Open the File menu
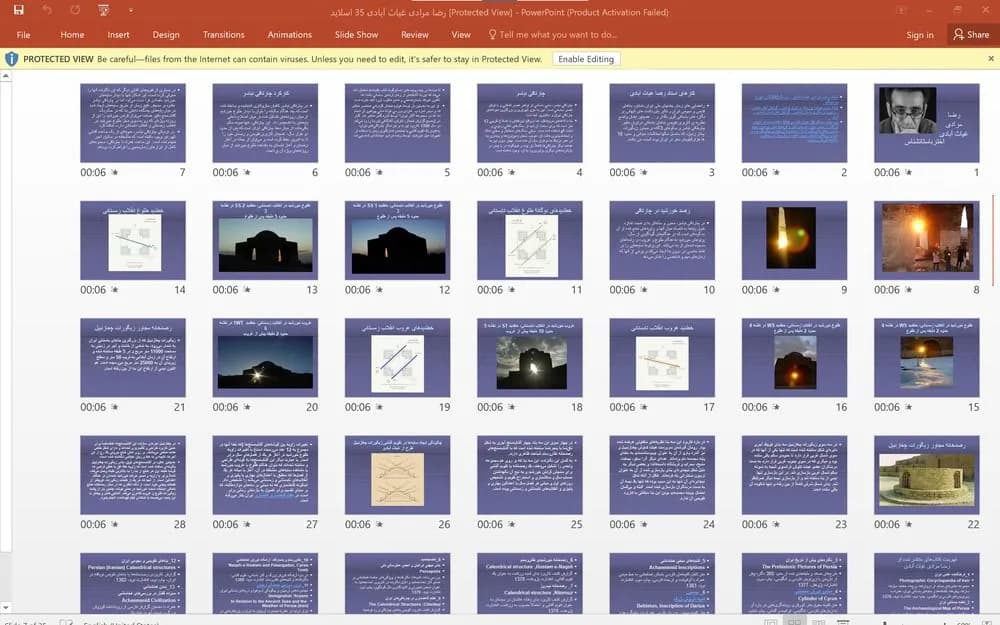This screenshot has height=625, width=1000. tap(24, 34)
